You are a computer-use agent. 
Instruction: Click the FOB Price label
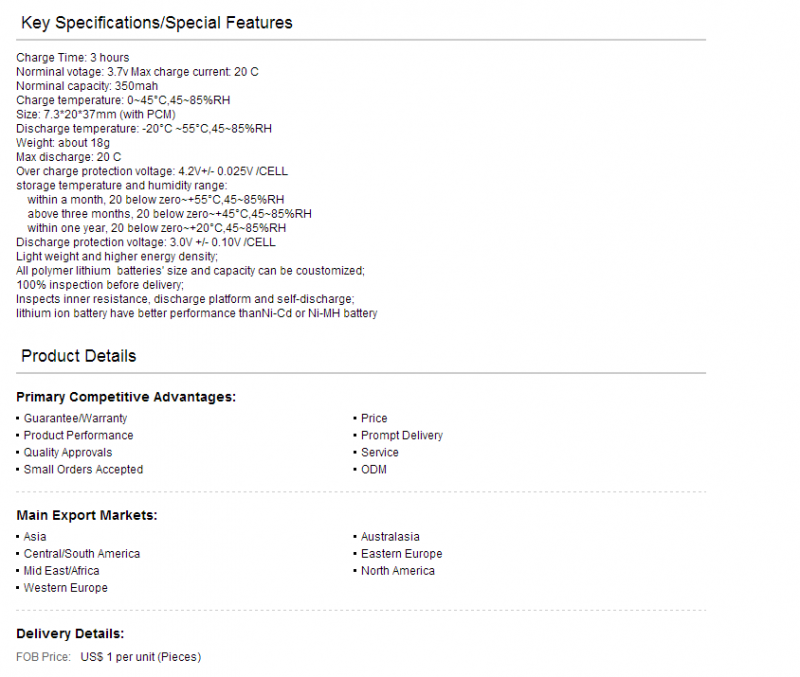(x=43, y=657)
